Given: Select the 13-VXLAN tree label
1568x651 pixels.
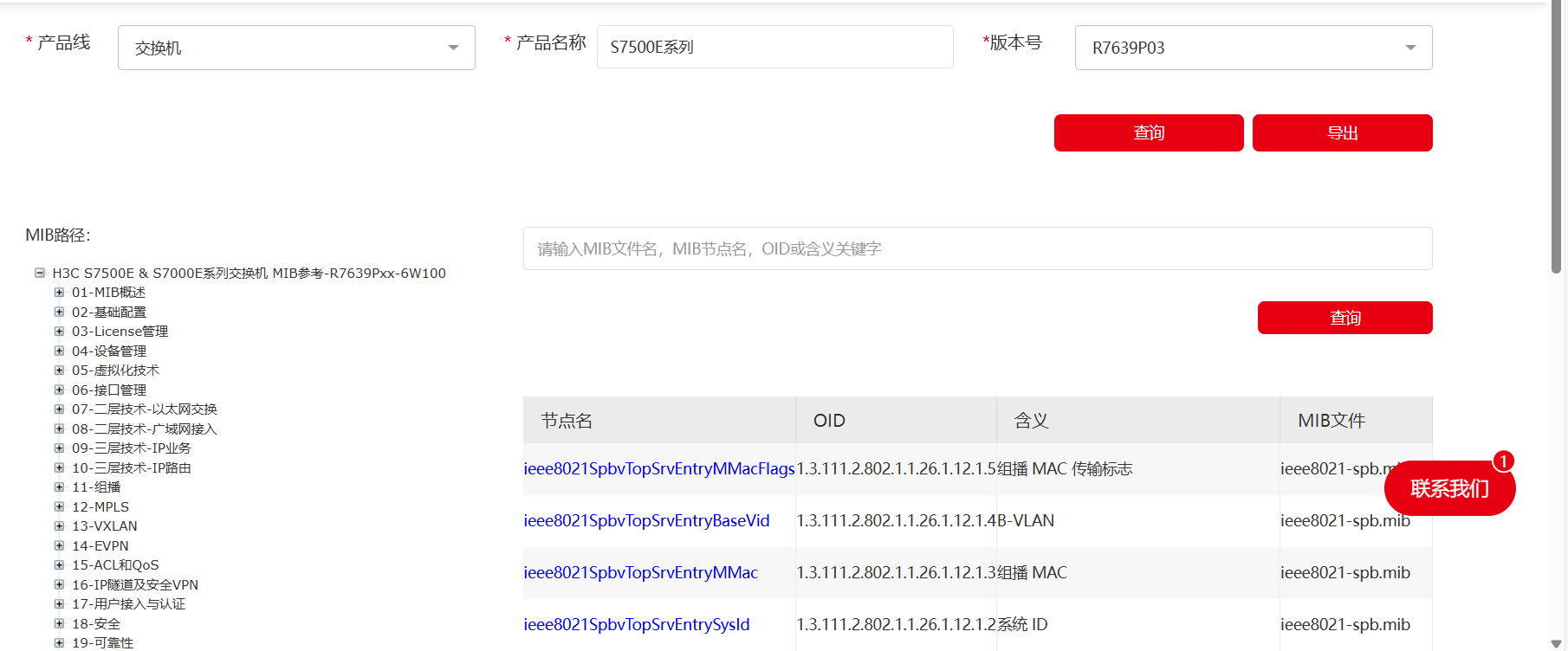Looking at the screenshot, I should [105, 526].
